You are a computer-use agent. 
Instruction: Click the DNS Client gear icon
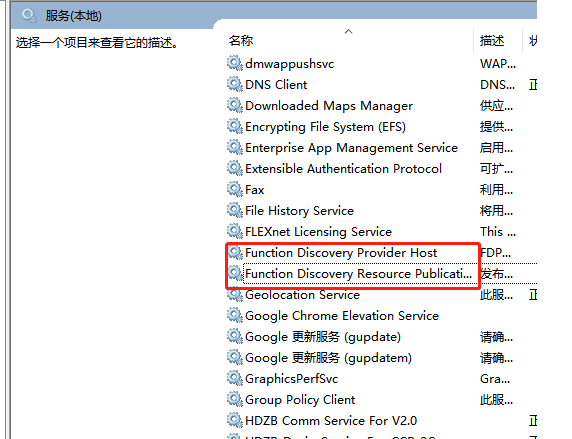pos(235,84)
